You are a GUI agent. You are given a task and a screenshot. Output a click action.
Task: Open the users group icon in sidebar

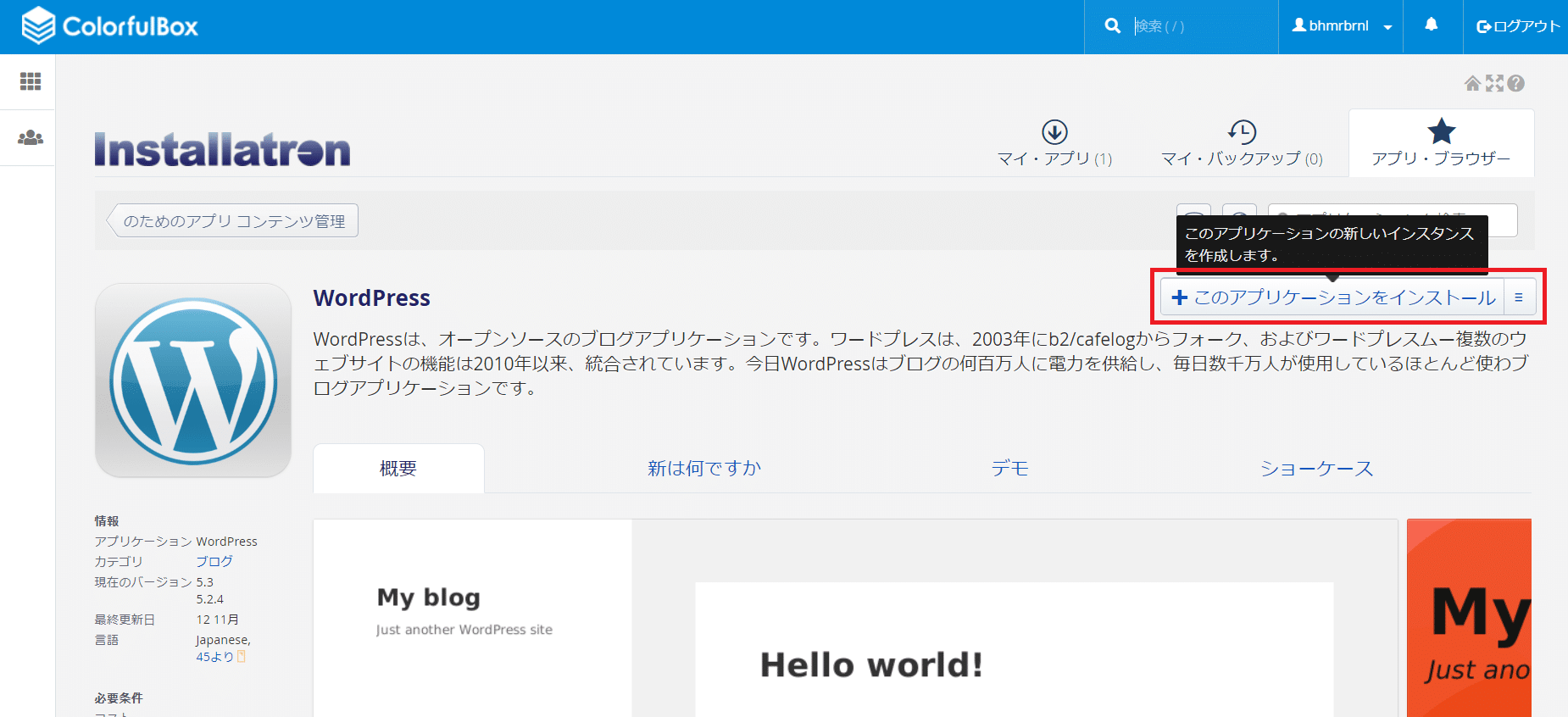(x=31, y=137)
